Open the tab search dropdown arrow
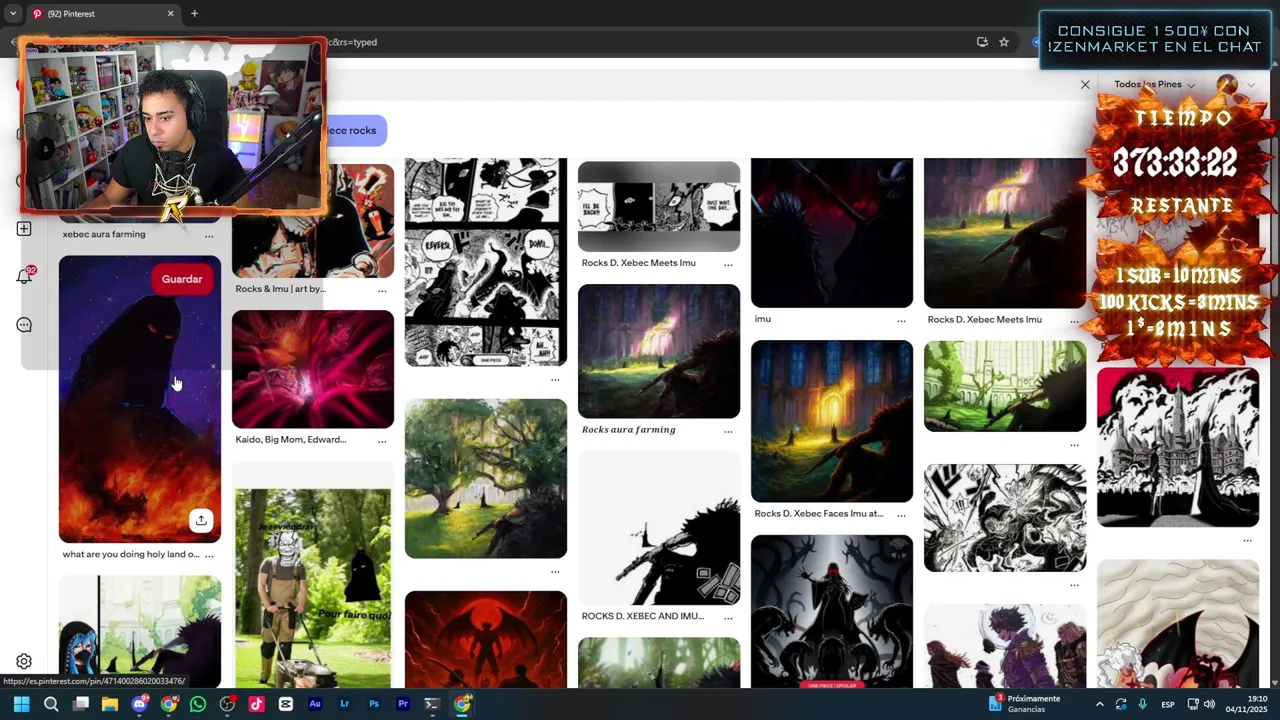This screenshot has width=1280, height=720. tap(13, 14)
